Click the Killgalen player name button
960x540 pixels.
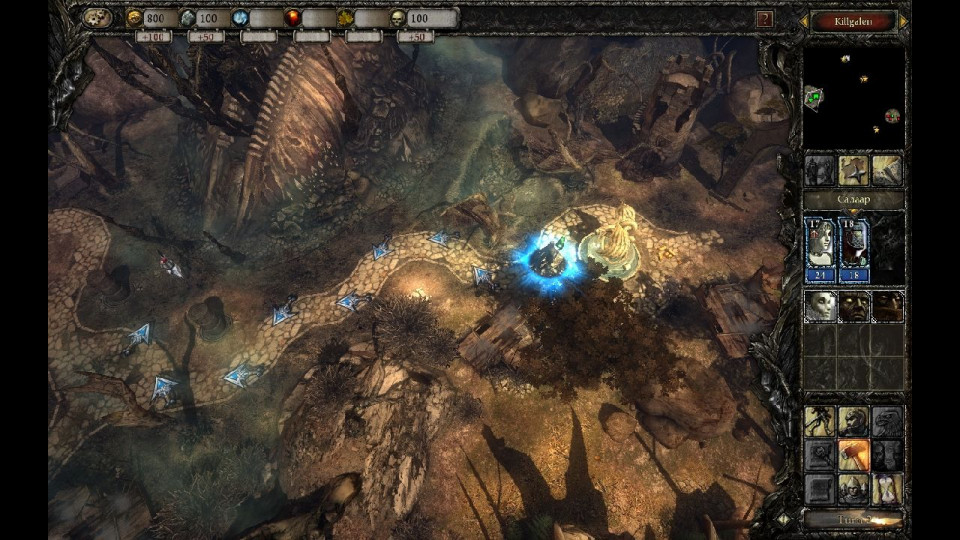tap(854, 20)
